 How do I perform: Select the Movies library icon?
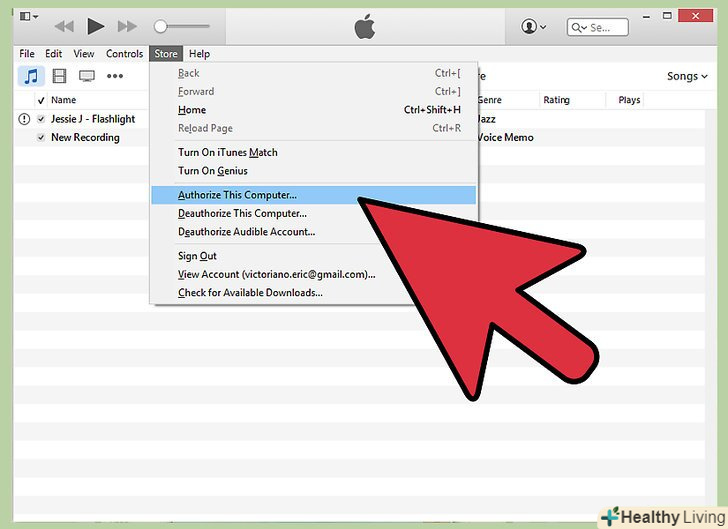59,76
